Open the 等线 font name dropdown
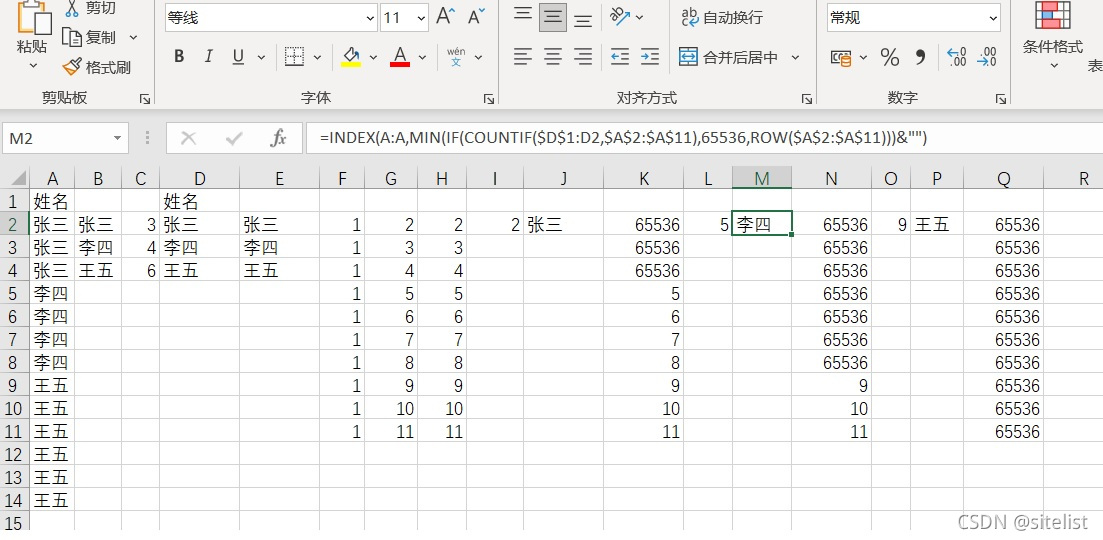Screen dimensions: 1103x540 click(x=370, y=18)
